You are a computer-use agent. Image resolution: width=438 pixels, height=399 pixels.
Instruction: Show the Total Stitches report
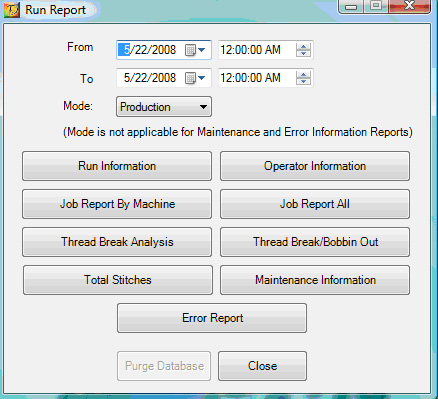pos(118,280)
